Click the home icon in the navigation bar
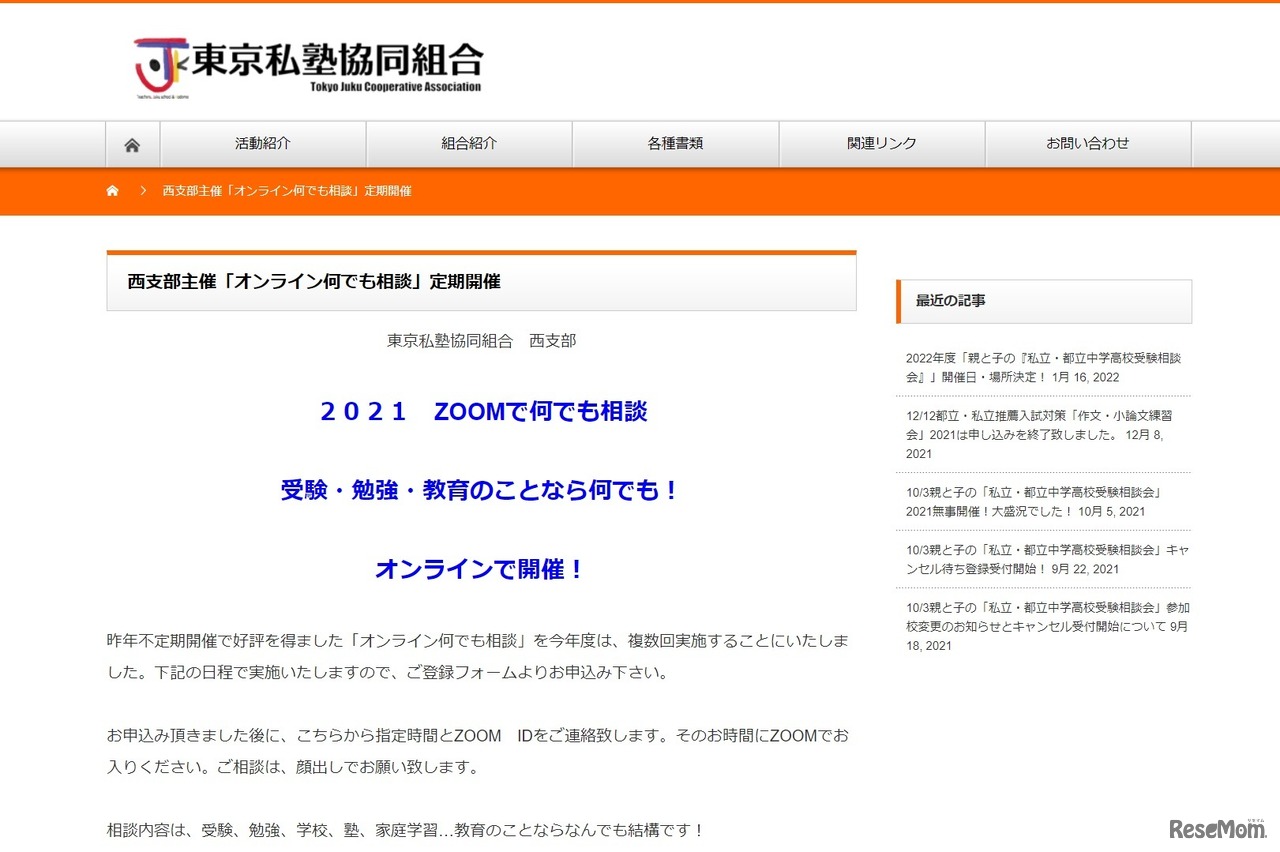Image resolution: width=1280 pixels, height=852 pixels. 133,143
